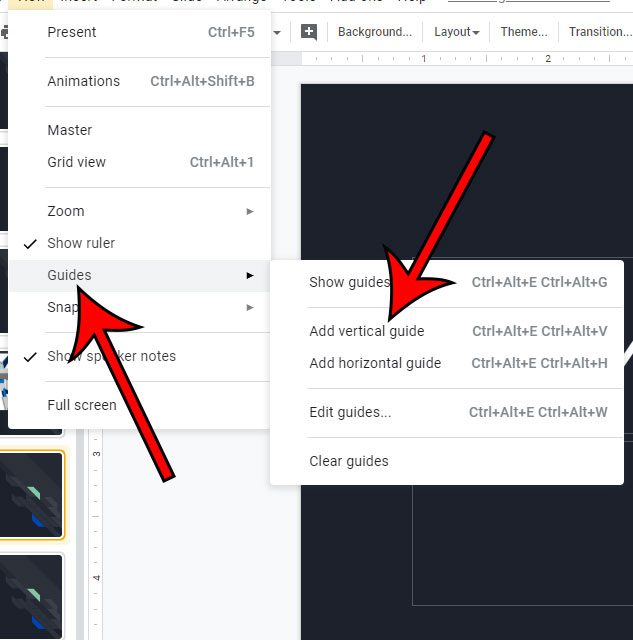Screen dimensions: 633x640
Task: Open Edit guides dialog
Action: point(350,412)
